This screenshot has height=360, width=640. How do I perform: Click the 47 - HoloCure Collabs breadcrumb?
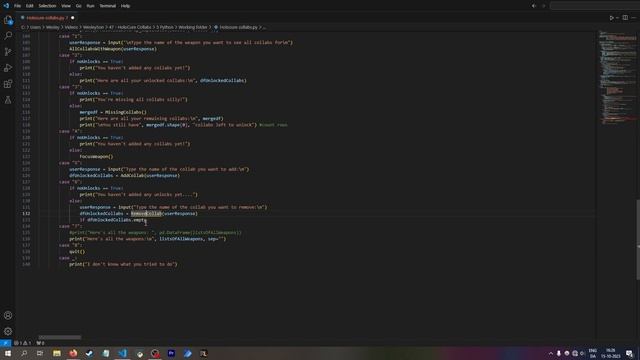(x=130, y=27)
